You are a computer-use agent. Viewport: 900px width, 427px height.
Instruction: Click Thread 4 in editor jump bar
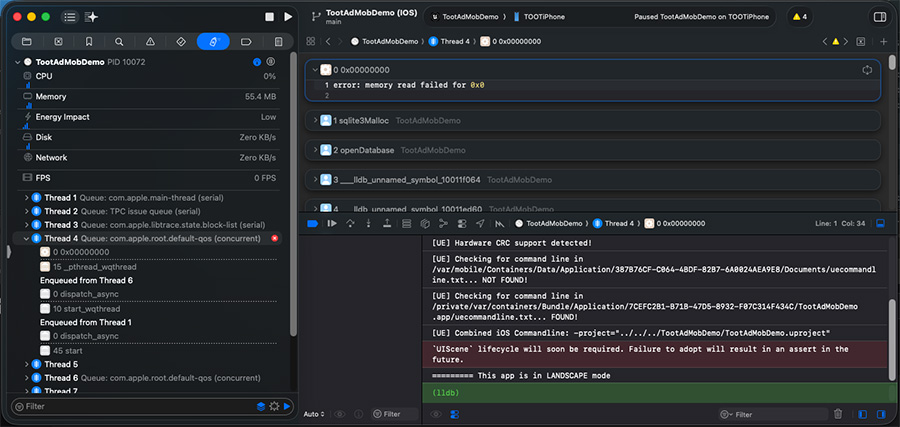(x=450, y=41)
